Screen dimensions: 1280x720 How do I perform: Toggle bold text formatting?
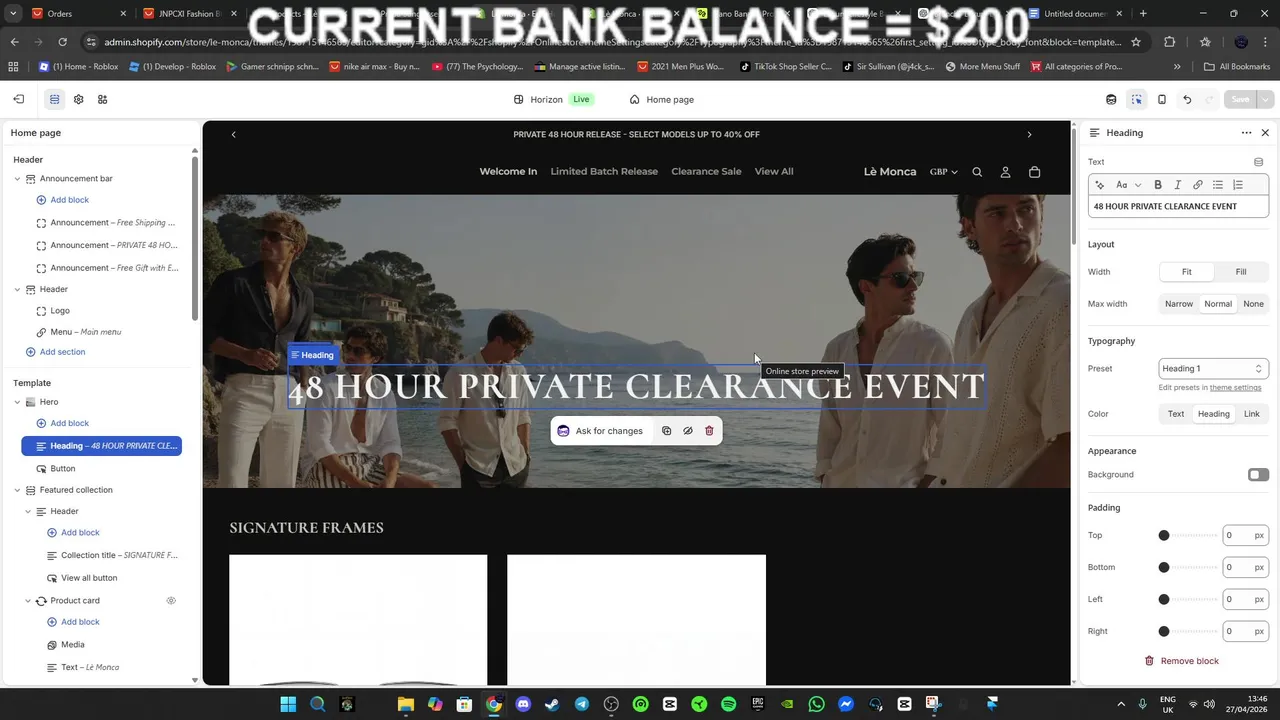tap(1158, 185)
